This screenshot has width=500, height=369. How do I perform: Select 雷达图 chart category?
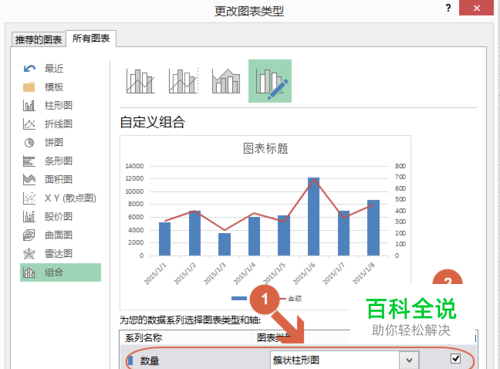pyautogui.click(x=59, y=254)
